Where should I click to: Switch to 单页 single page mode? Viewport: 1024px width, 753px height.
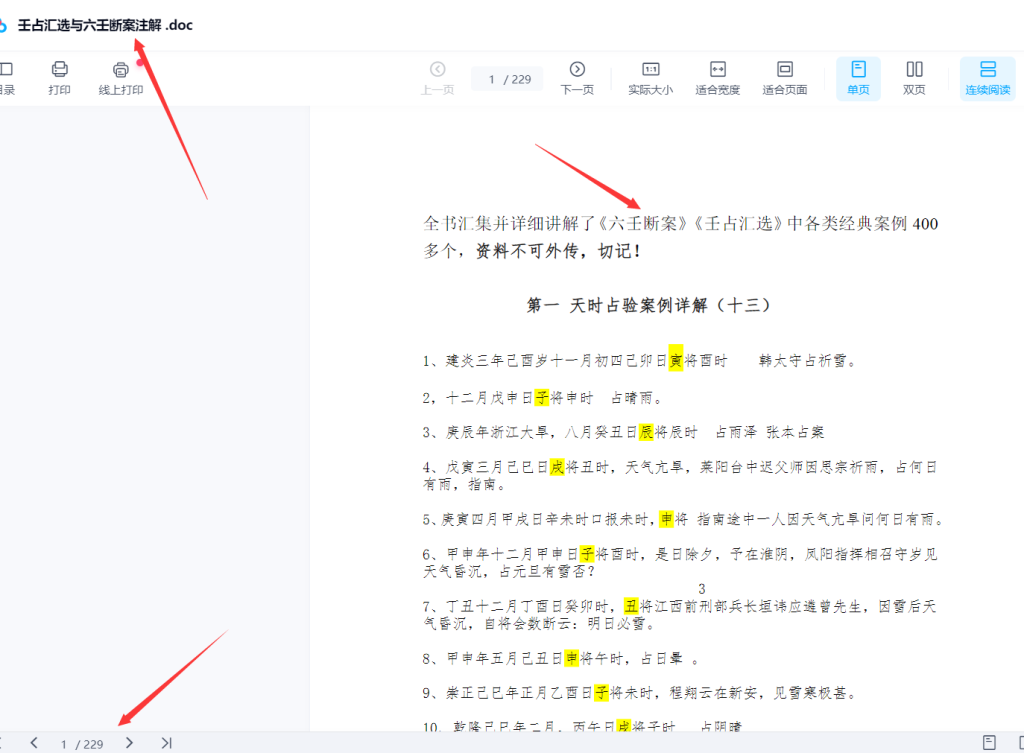point(858,78)
